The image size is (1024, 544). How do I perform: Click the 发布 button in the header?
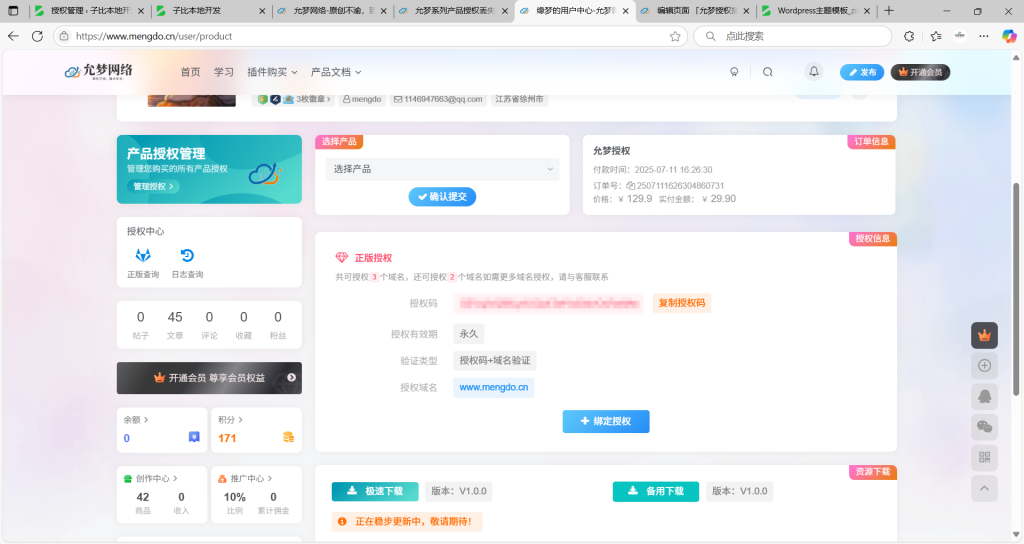coord(862,72)
